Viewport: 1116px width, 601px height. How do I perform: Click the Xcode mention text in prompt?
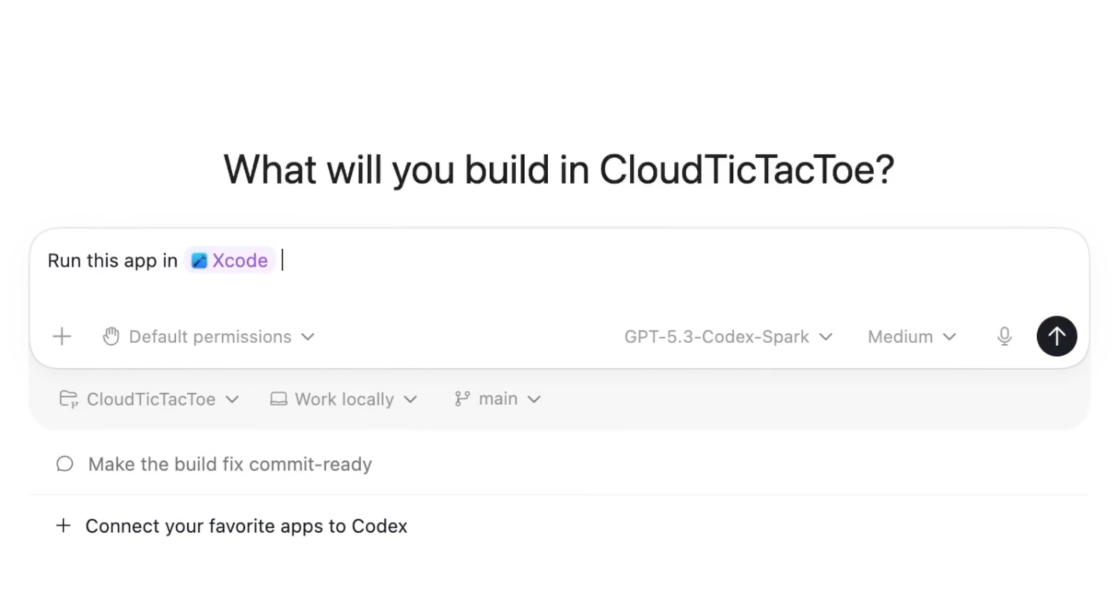tap(240, 261)
